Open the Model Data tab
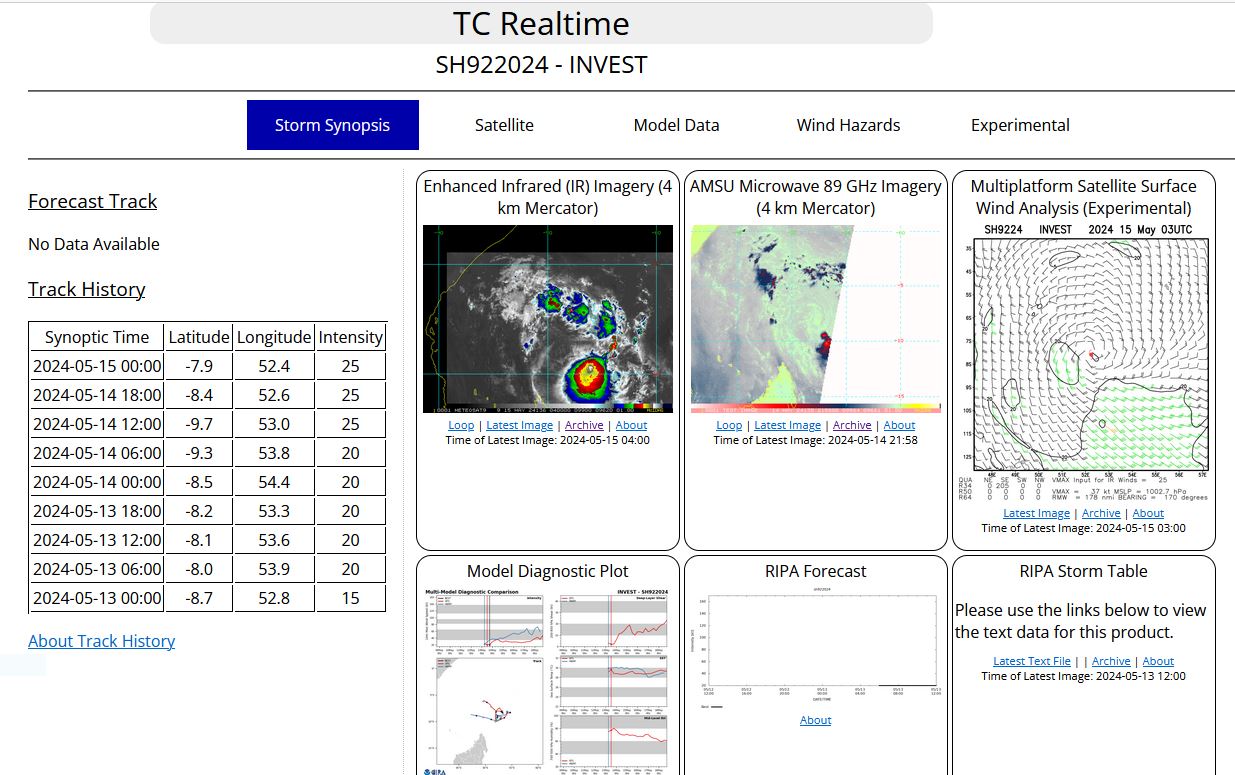 tap(676, 125)
